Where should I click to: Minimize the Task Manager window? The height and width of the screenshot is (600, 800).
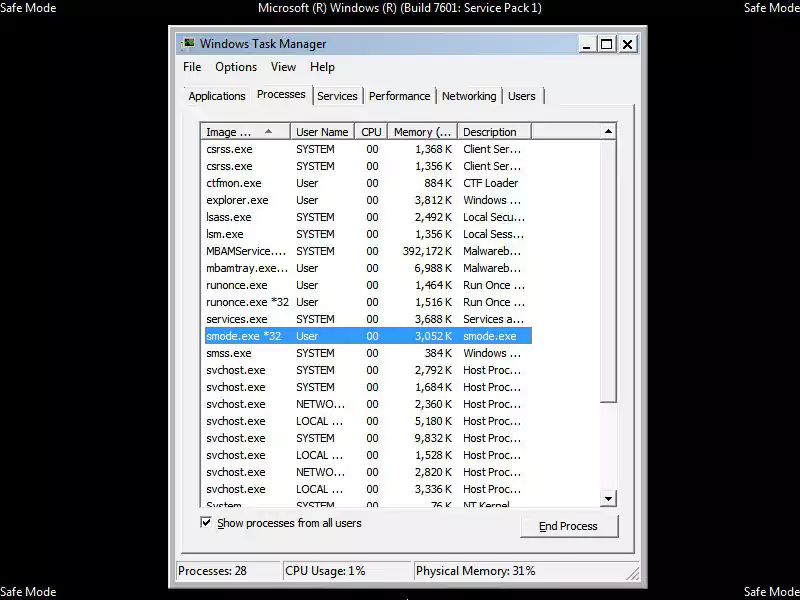click(587, 44)
